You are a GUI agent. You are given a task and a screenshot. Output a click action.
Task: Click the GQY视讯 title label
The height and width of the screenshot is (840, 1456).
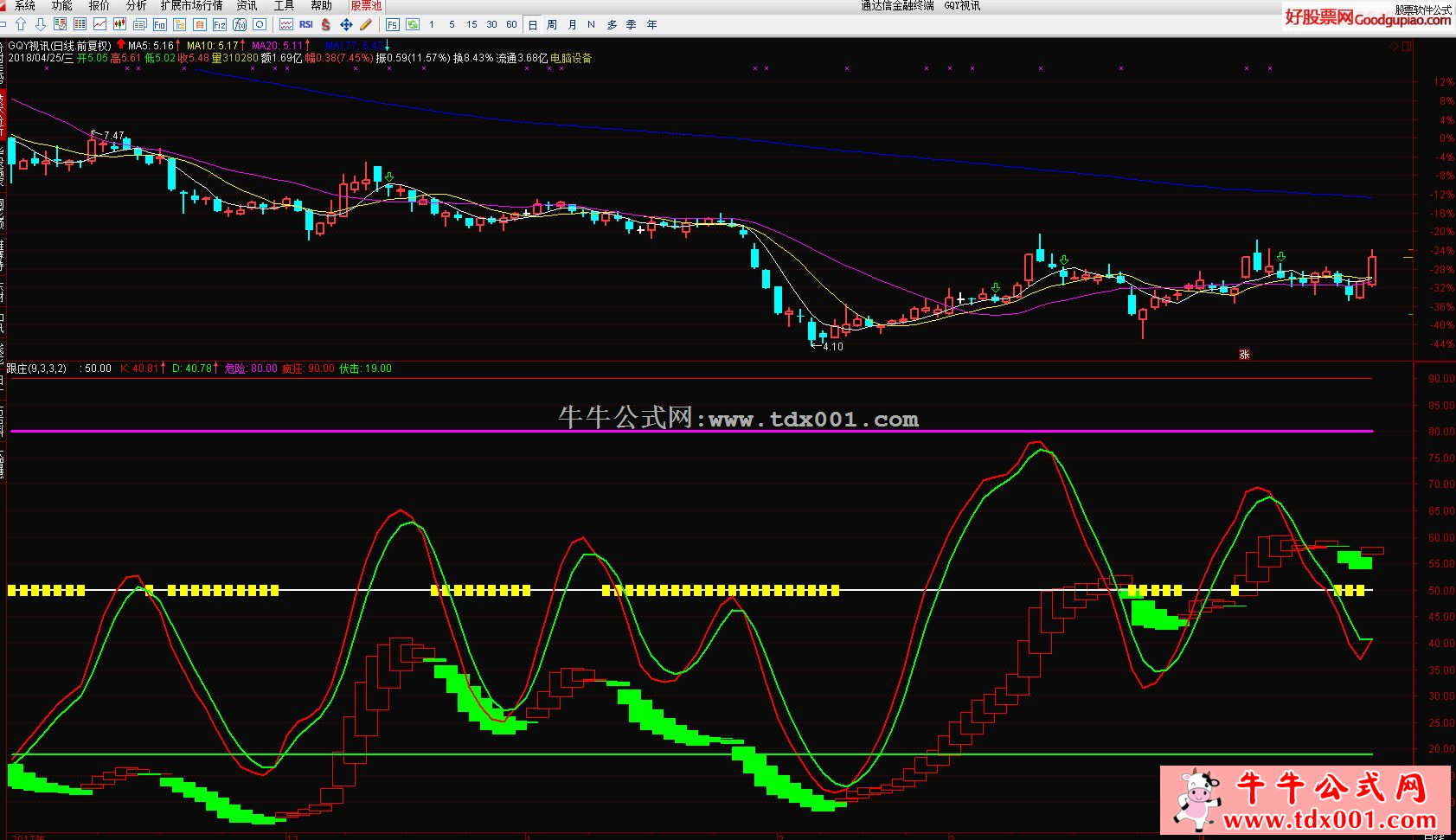pos(962,5)
